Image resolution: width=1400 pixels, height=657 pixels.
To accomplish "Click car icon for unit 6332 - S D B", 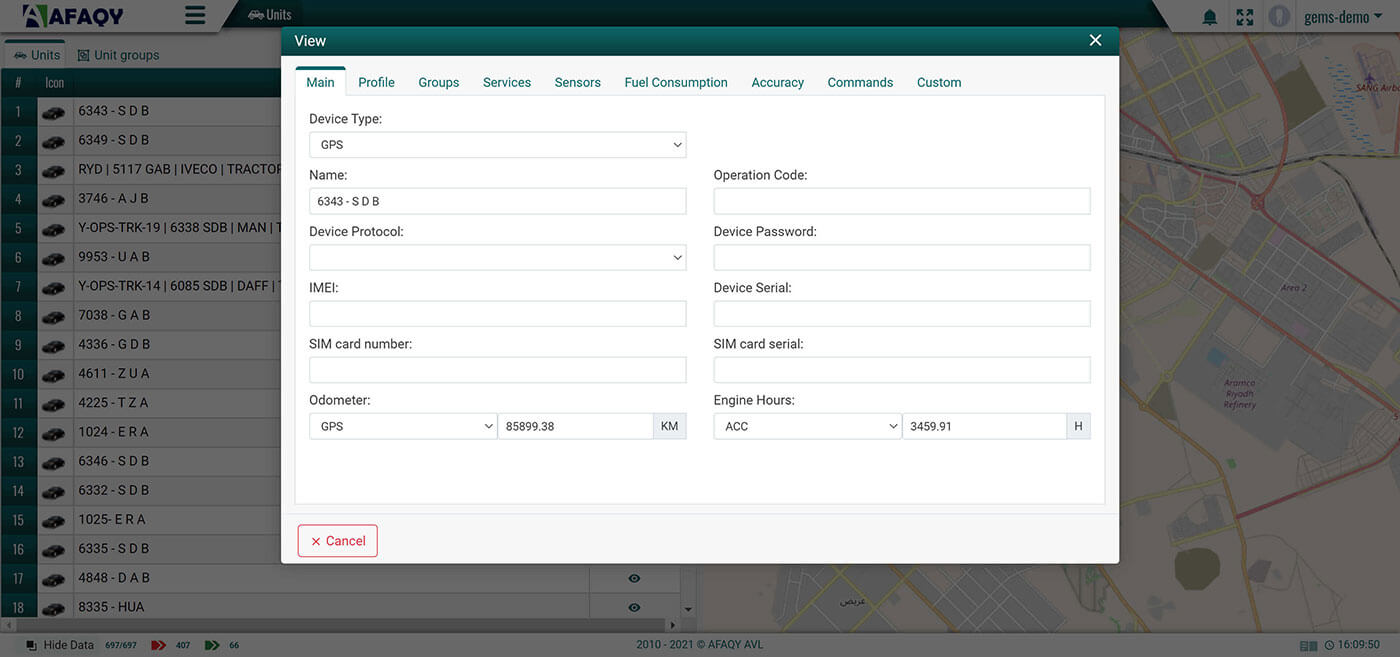I will 54,492.
